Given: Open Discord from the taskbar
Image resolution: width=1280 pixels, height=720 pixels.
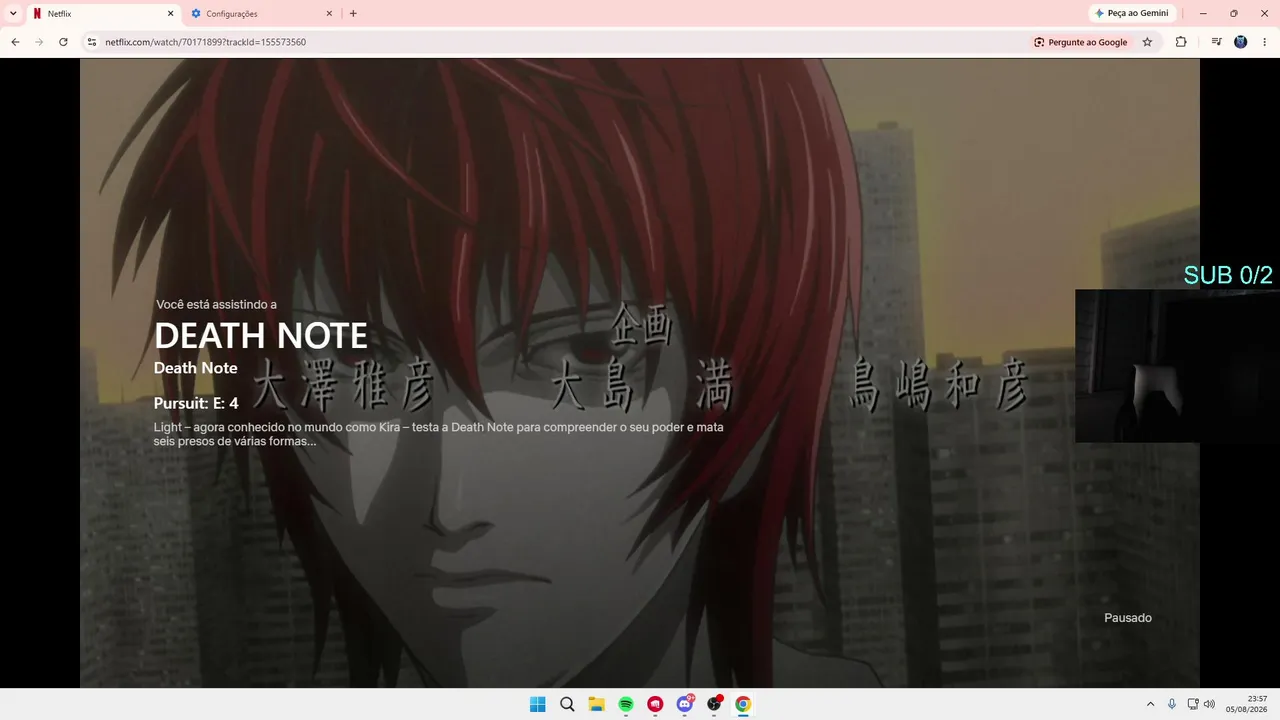Looking at the screenshot, I should click(685, 704).
